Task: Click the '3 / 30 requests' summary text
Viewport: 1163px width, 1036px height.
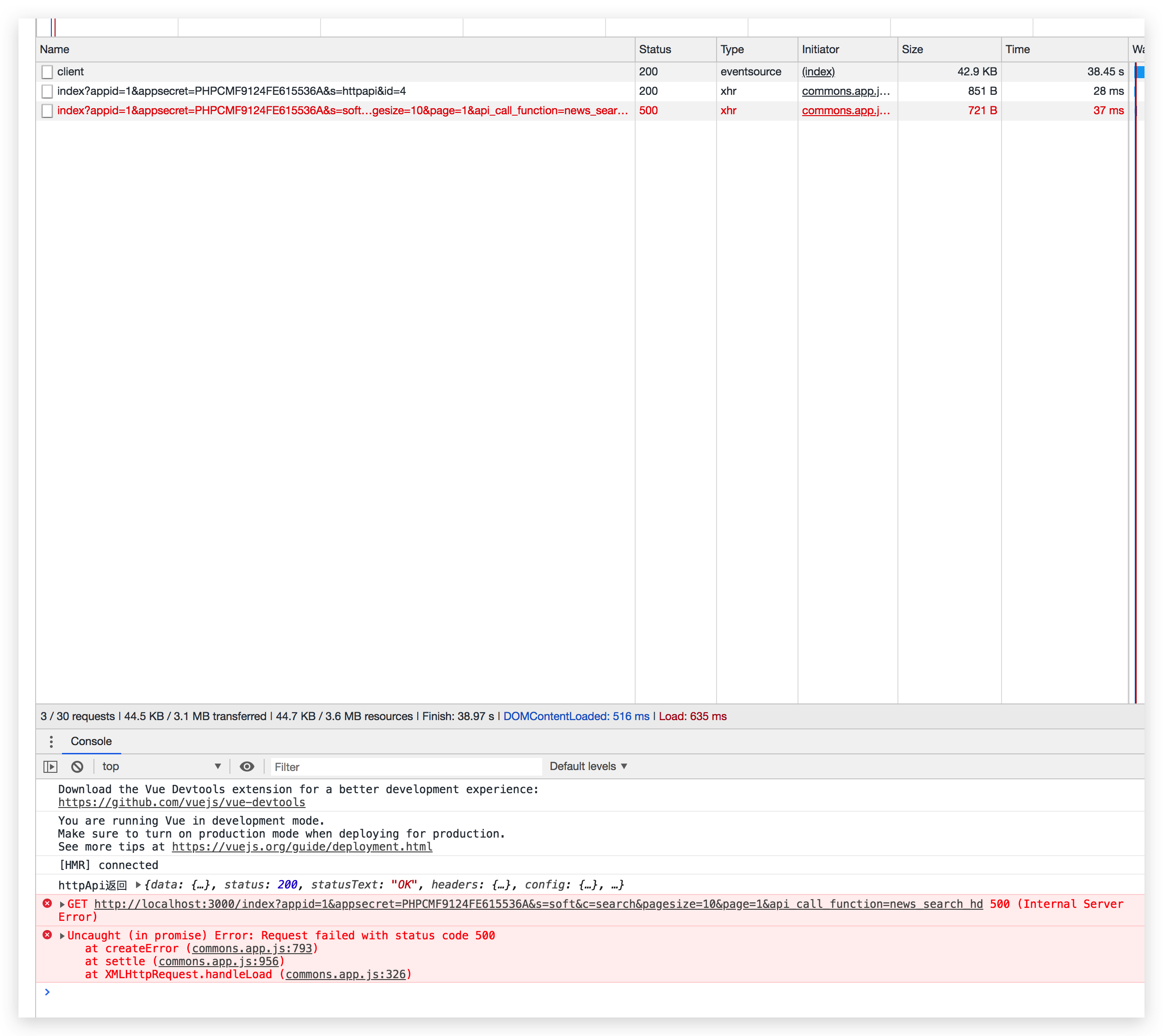Action: click(x=77, y=717)
